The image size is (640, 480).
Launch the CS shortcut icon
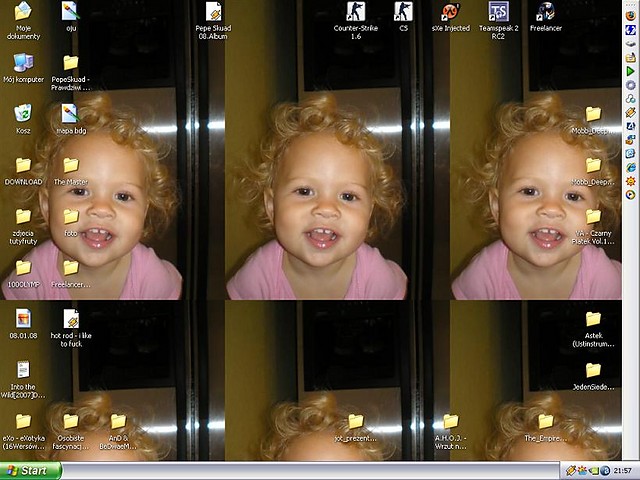403,17
